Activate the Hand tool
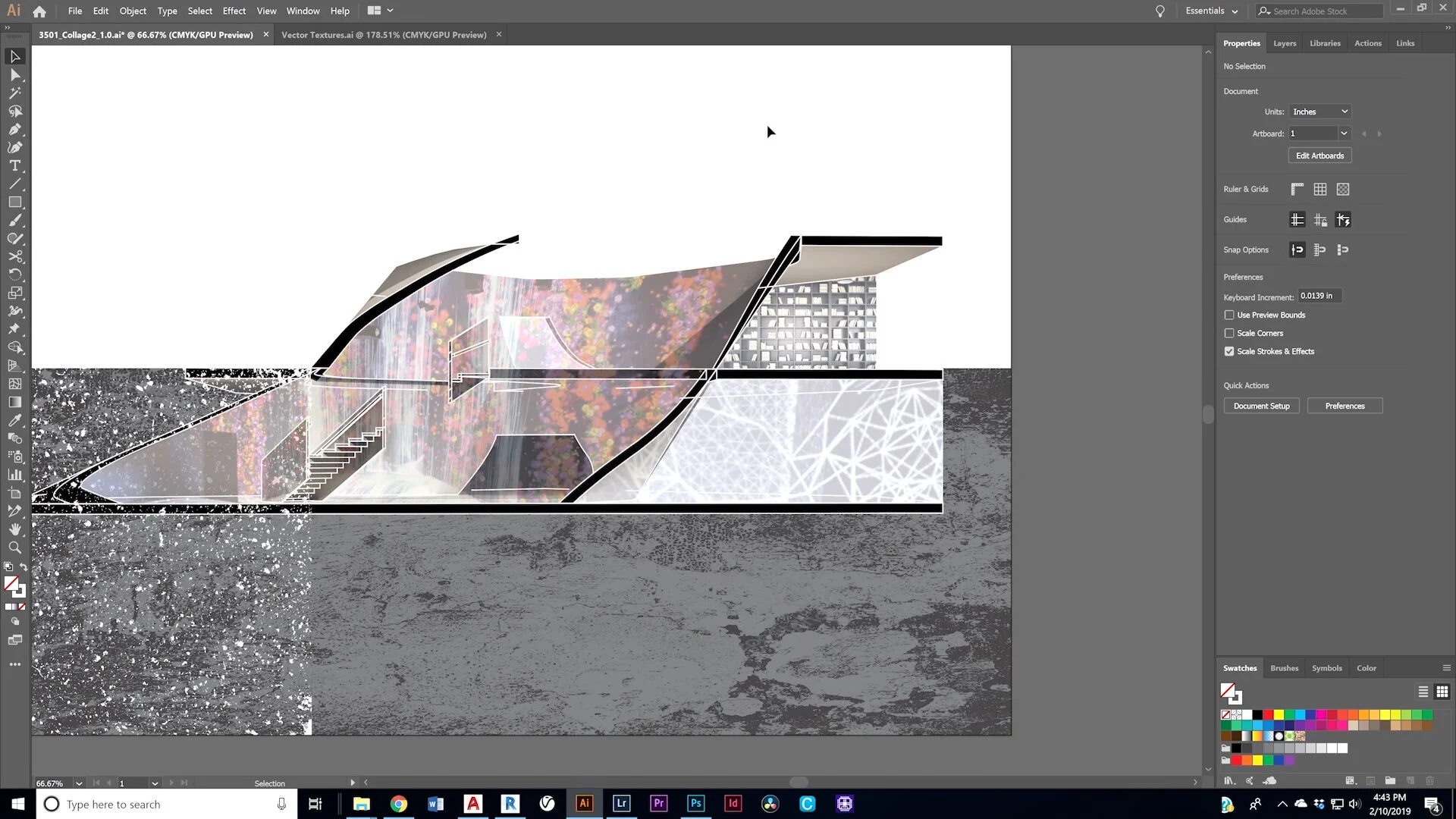The height and width of the screenshot is (819, 1456). point(15,529)
